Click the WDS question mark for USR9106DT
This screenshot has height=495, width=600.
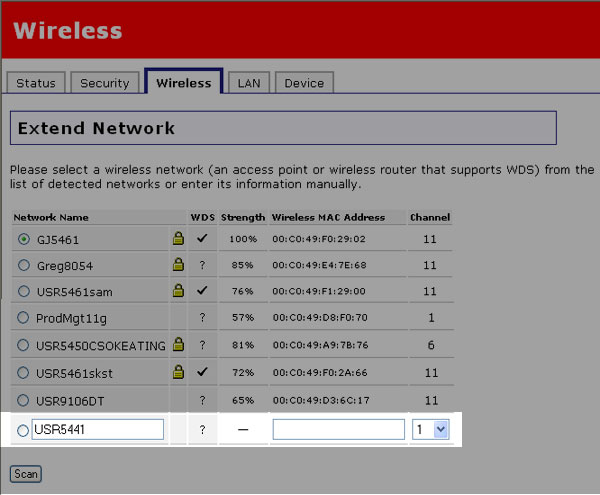(x=202, y=400)
